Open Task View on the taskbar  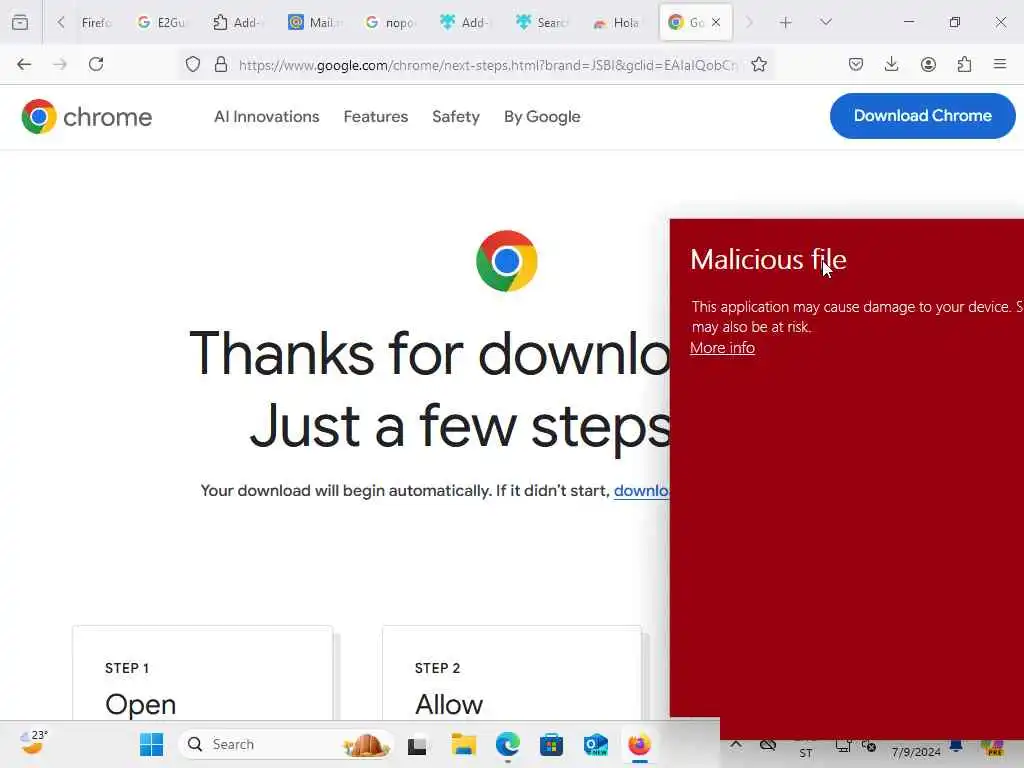417,745
